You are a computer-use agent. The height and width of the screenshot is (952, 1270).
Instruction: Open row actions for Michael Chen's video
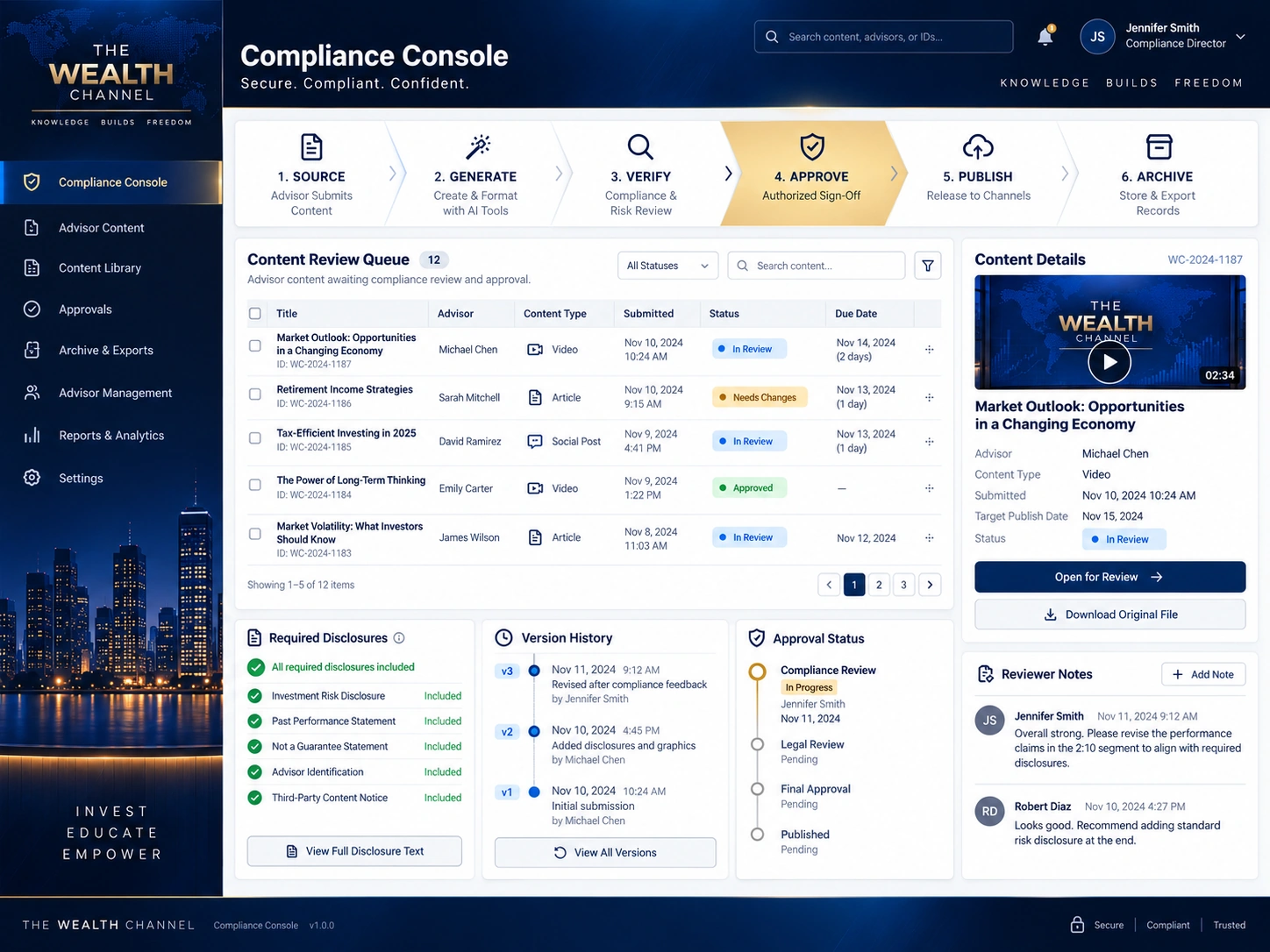(x=929, y=350)
